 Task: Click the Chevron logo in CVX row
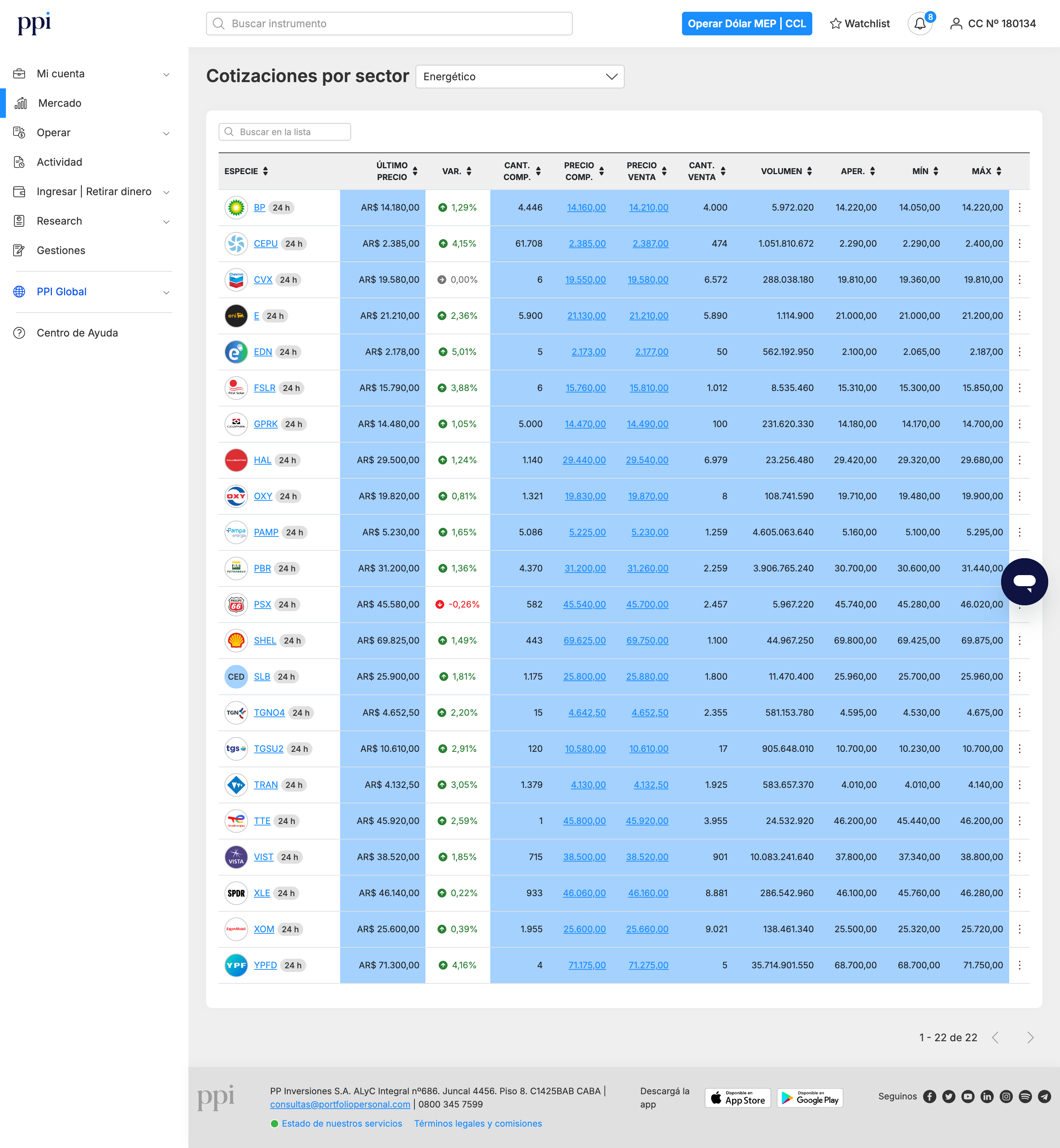coord(236,280)
